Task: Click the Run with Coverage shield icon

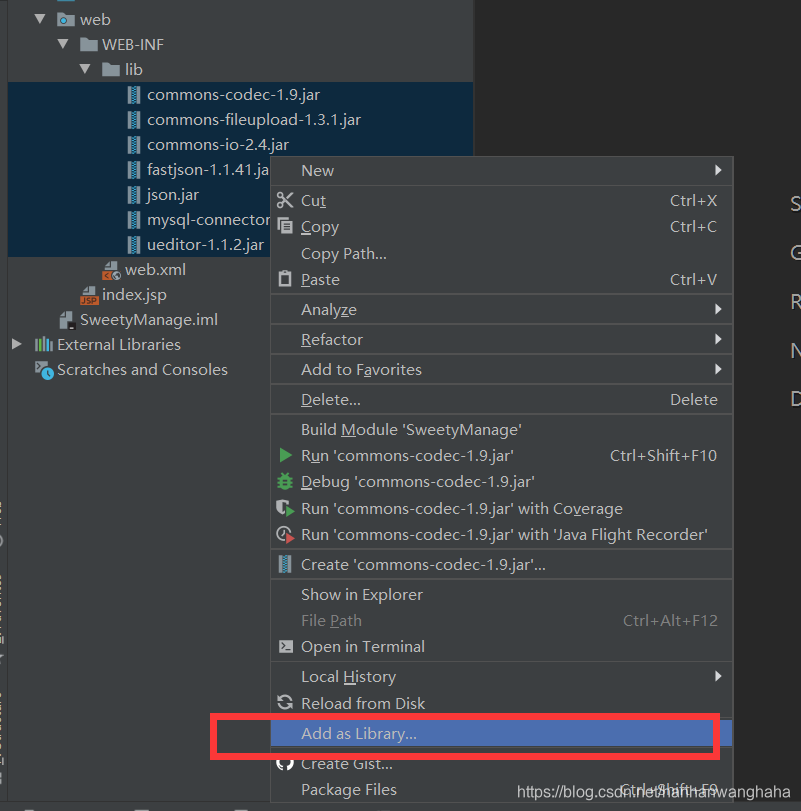Action: pos(285,508)
